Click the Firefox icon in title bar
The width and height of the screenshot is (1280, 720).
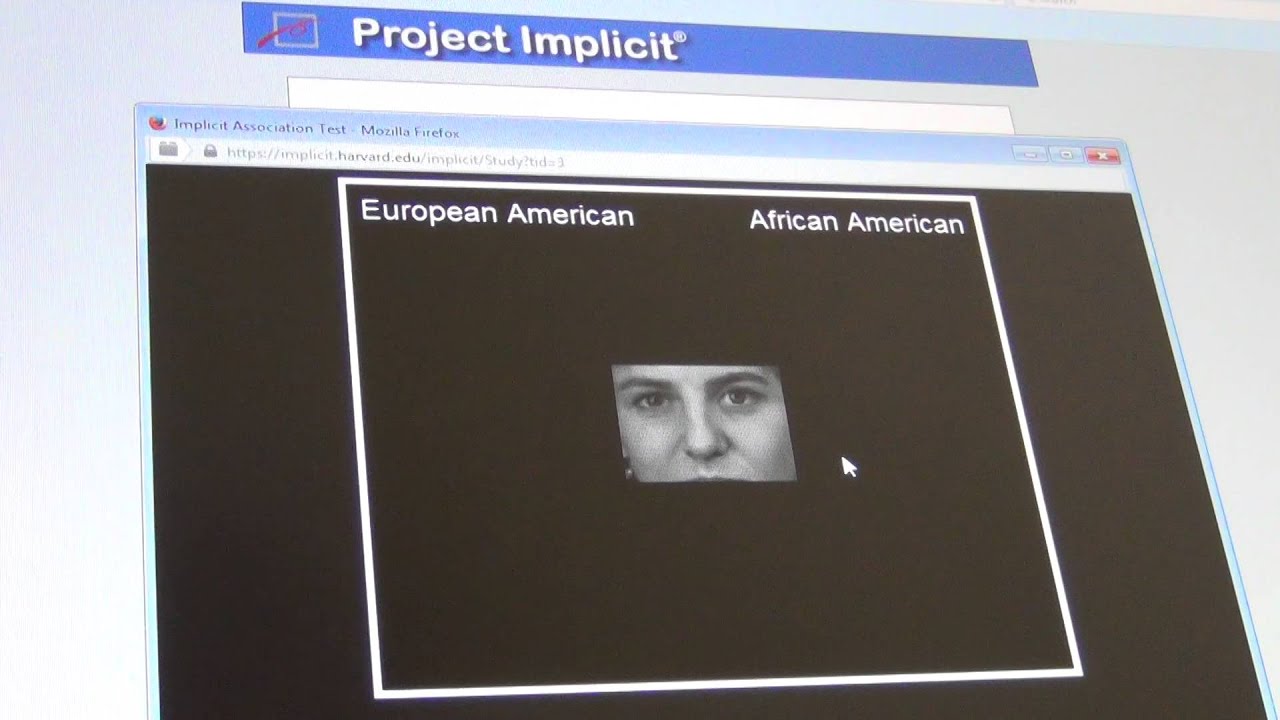(157, 123)
